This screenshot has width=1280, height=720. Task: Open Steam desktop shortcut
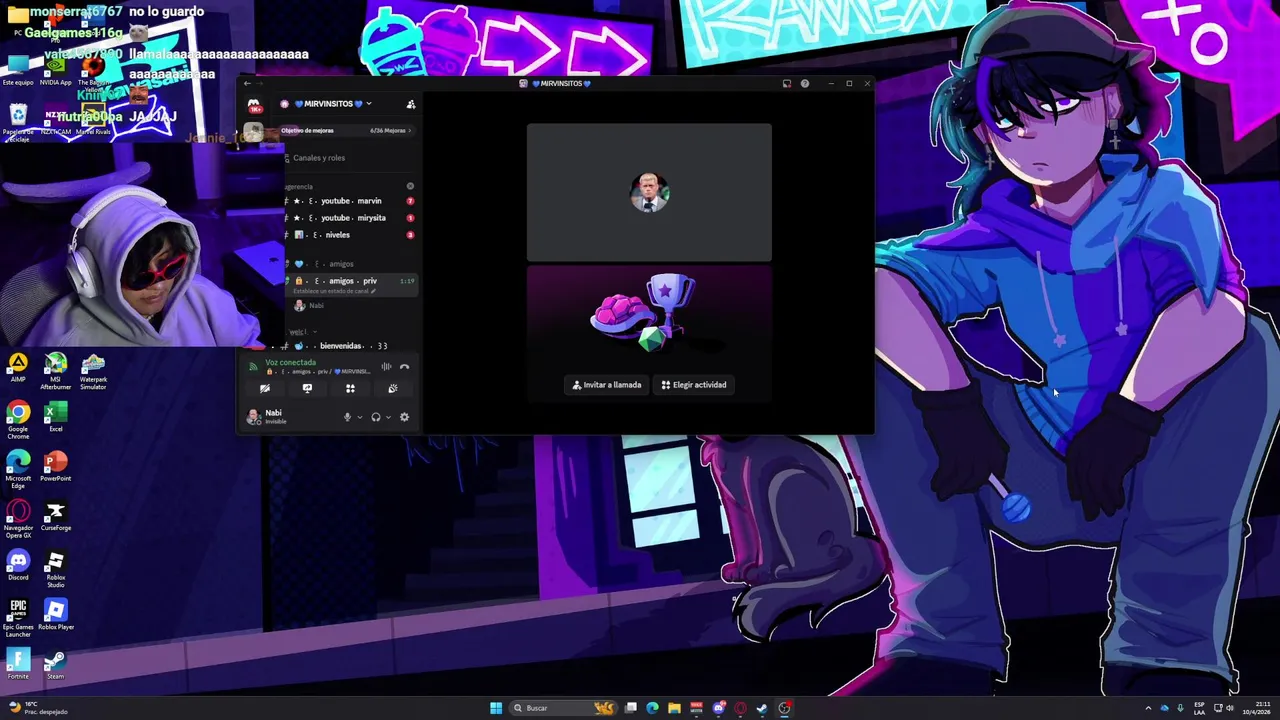(x=56, y=665)
